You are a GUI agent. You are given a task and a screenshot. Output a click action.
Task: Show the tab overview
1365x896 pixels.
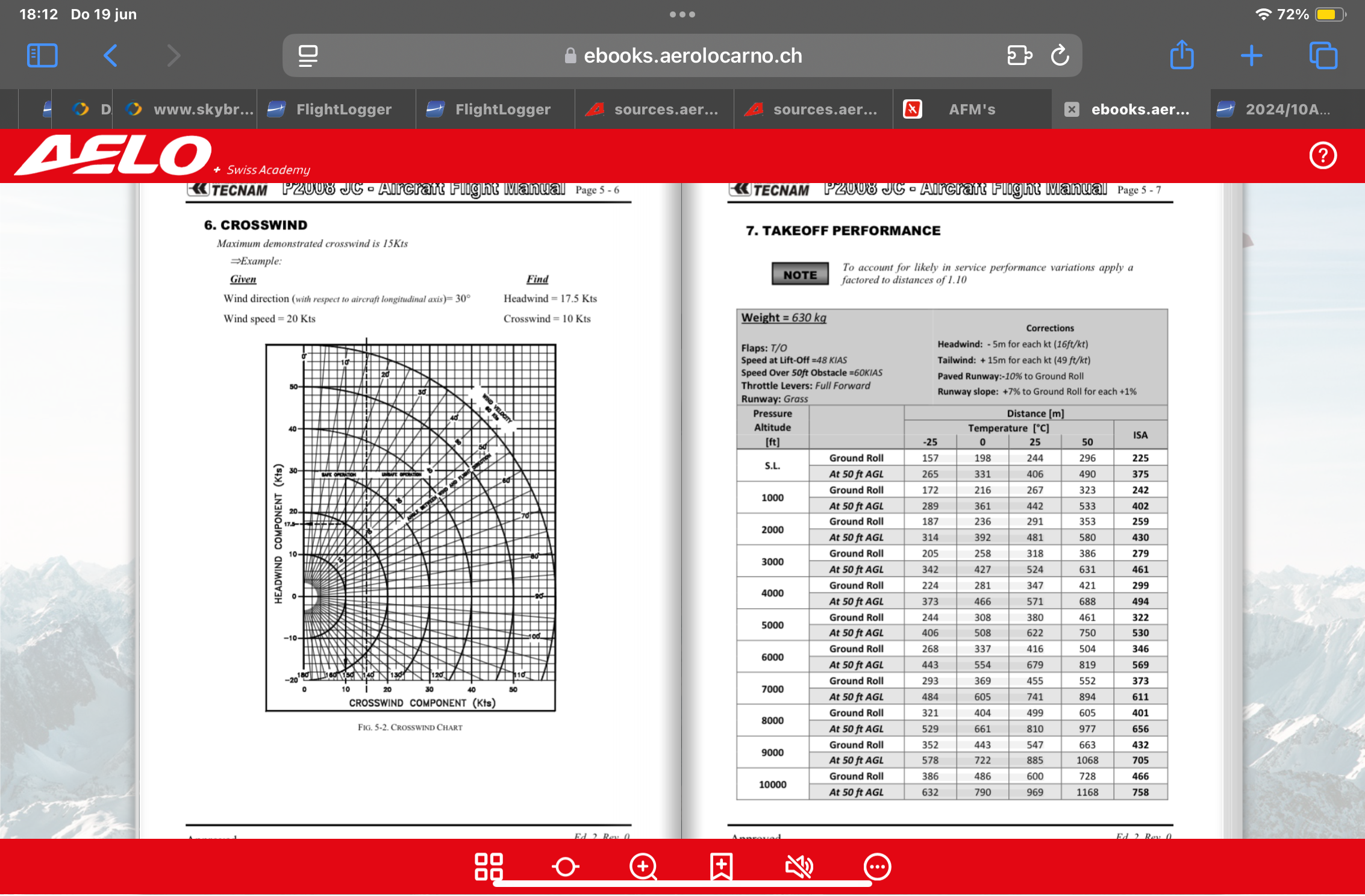pos(1323,55)
